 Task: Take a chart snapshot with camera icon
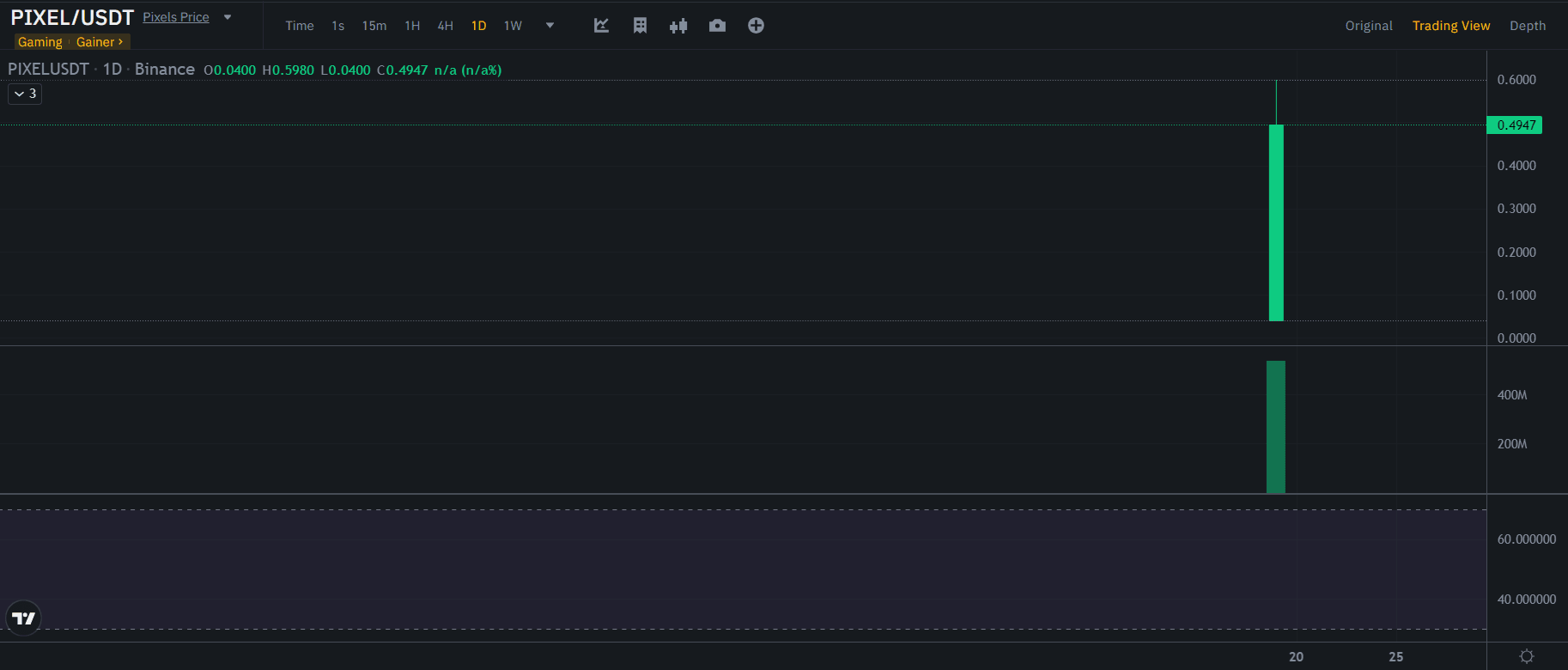717,26
